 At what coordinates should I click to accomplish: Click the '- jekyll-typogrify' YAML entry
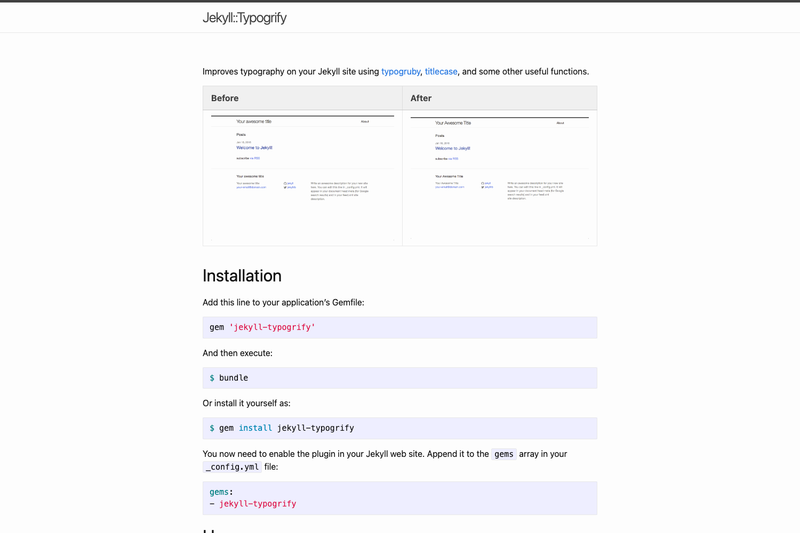tap(253, 504)
